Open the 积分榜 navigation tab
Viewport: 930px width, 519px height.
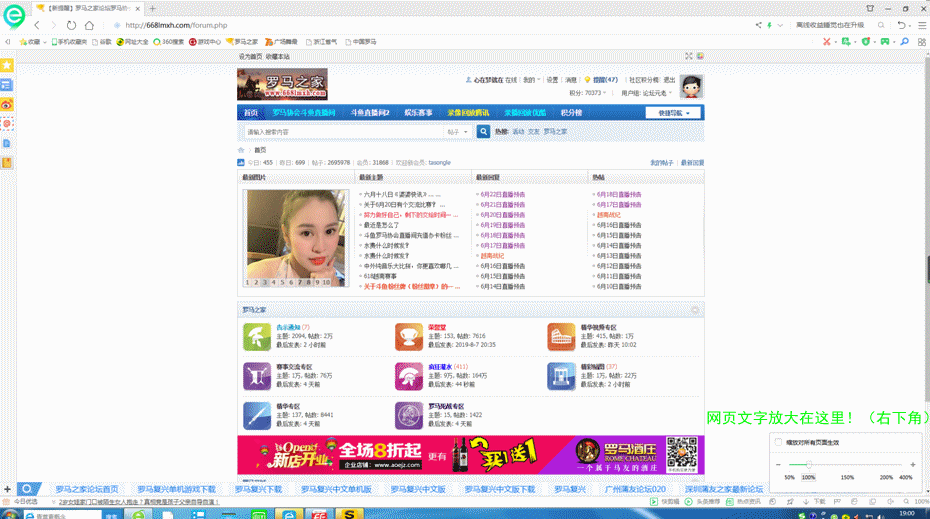click(x=572, y=113)
